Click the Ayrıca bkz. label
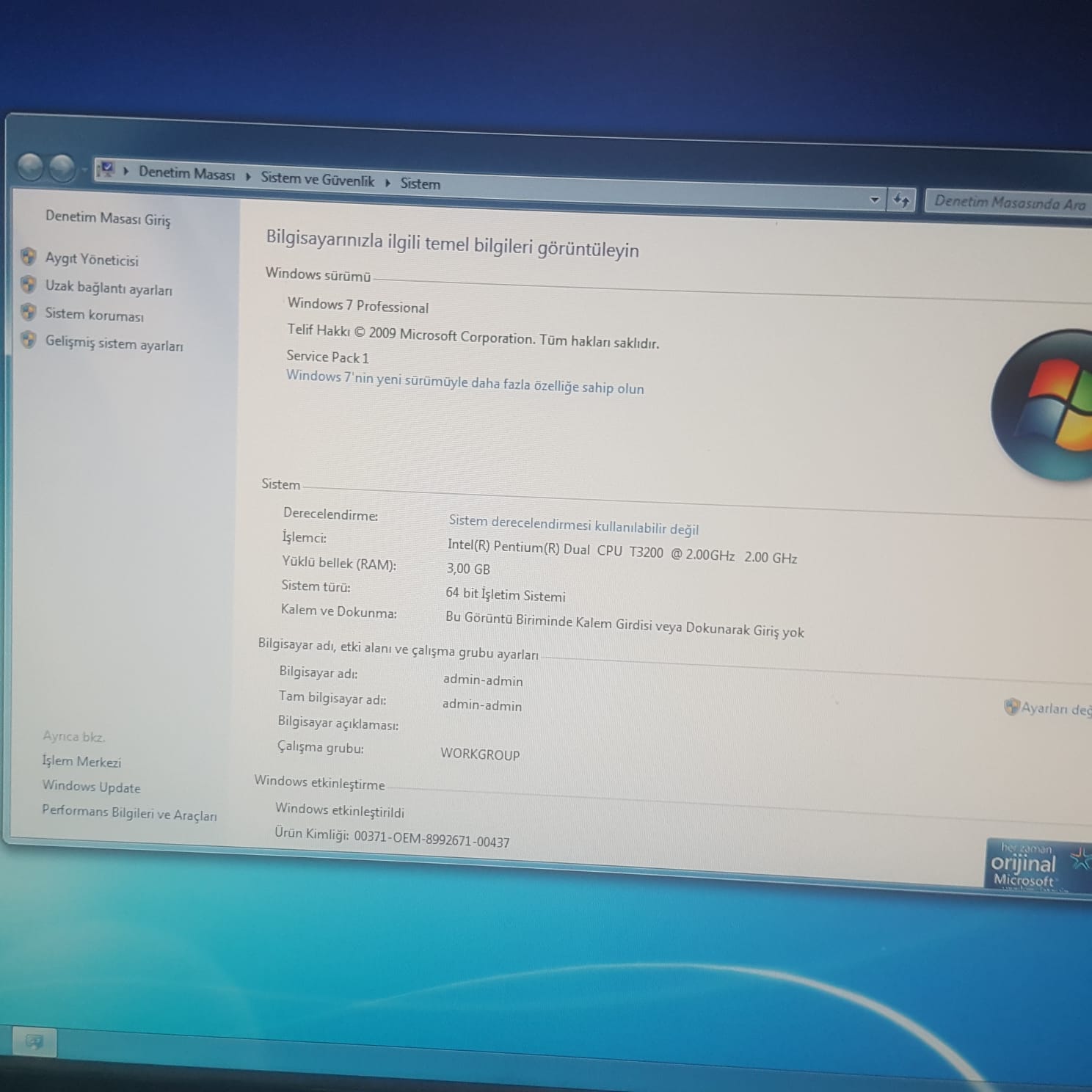This screenshot has height=1092, width=1092. tap(74, 736)
